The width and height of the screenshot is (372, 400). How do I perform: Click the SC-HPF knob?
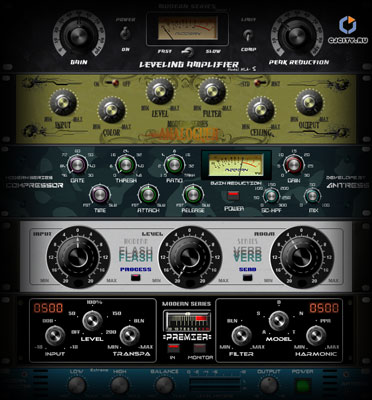coord(271,196)
